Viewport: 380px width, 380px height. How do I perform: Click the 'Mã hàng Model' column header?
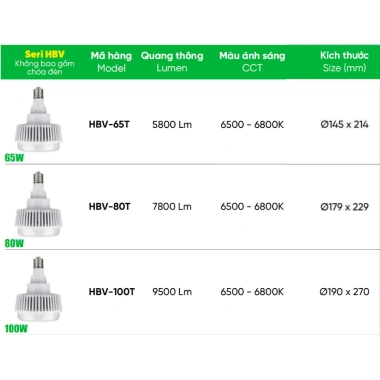point(111,62)
